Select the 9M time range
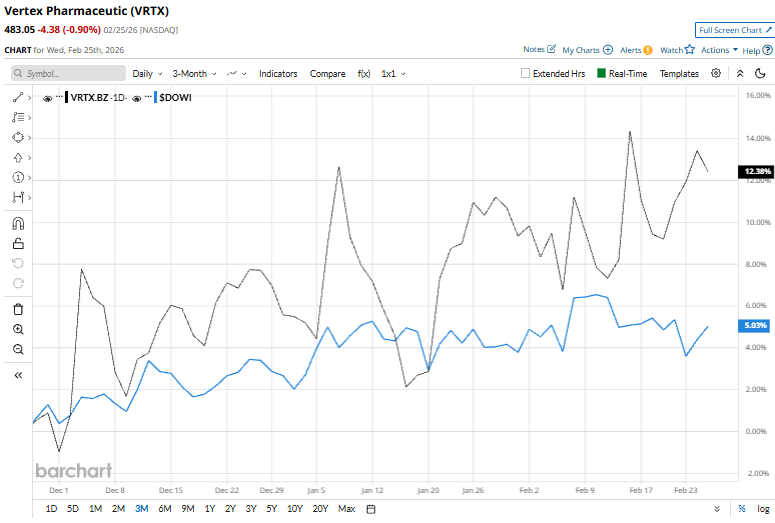This screenshot has height=523, width=775. click(188, 509)
